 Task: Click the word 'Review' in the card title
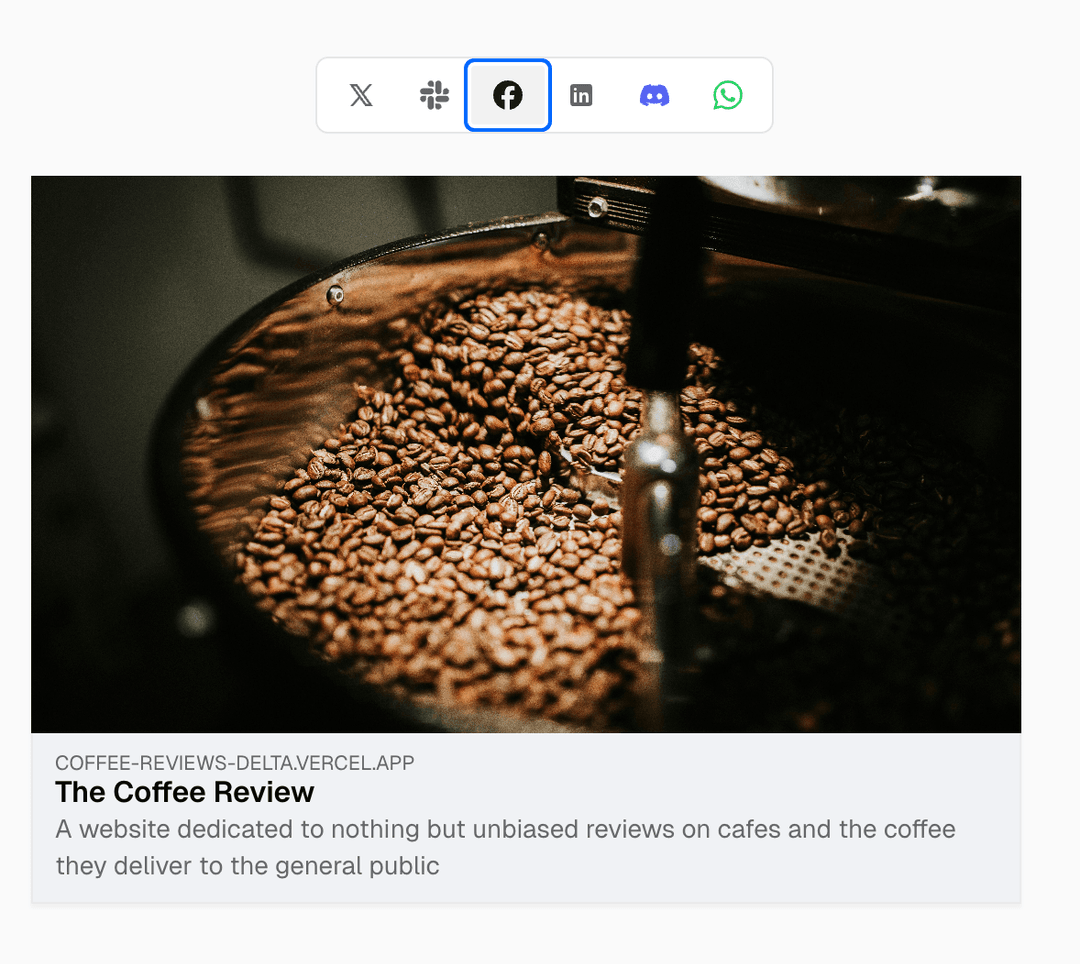tap(264, 793)
